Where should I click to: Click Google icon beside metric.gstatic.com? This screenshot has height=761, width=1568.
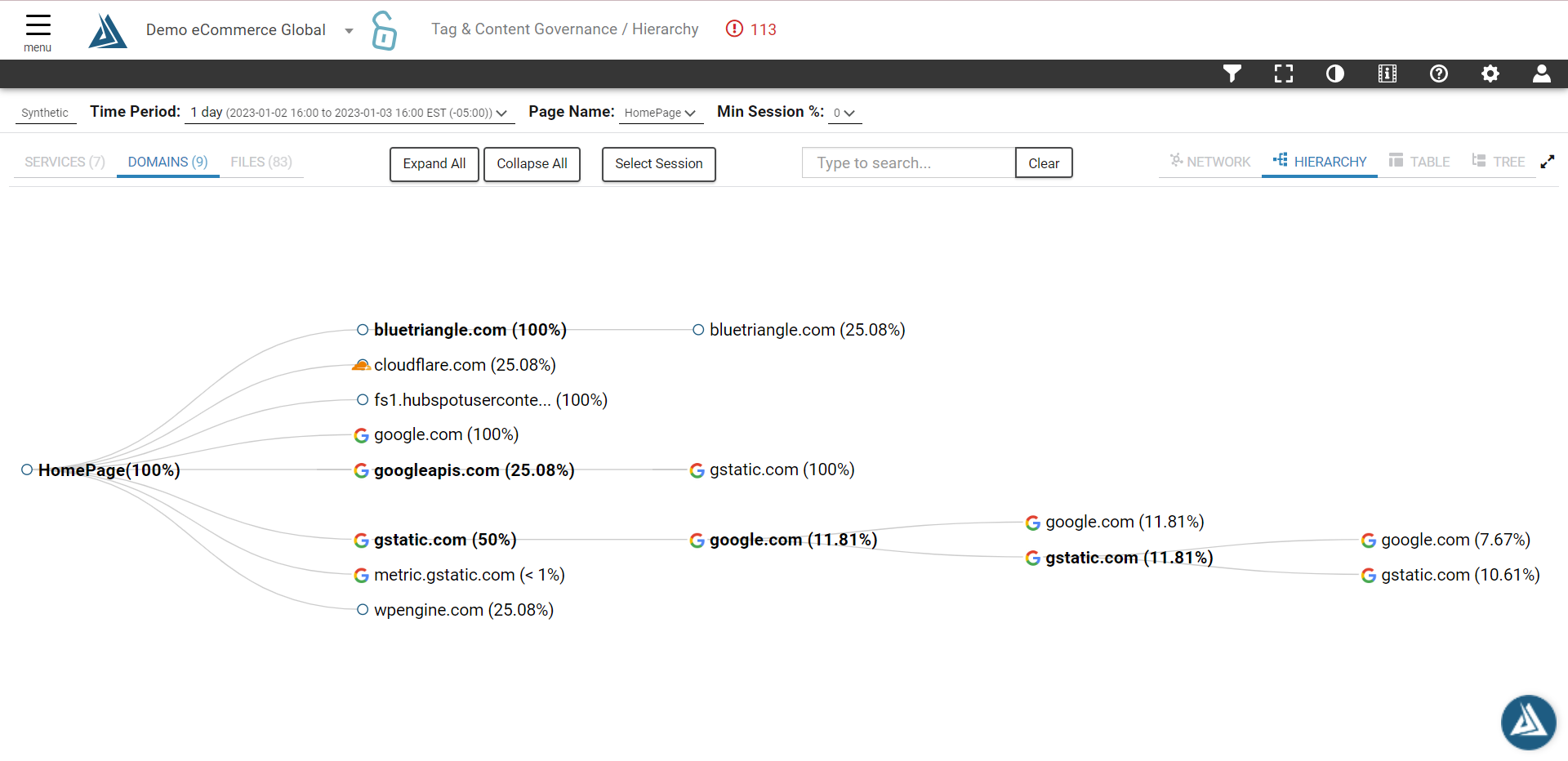tap(361, 575)
